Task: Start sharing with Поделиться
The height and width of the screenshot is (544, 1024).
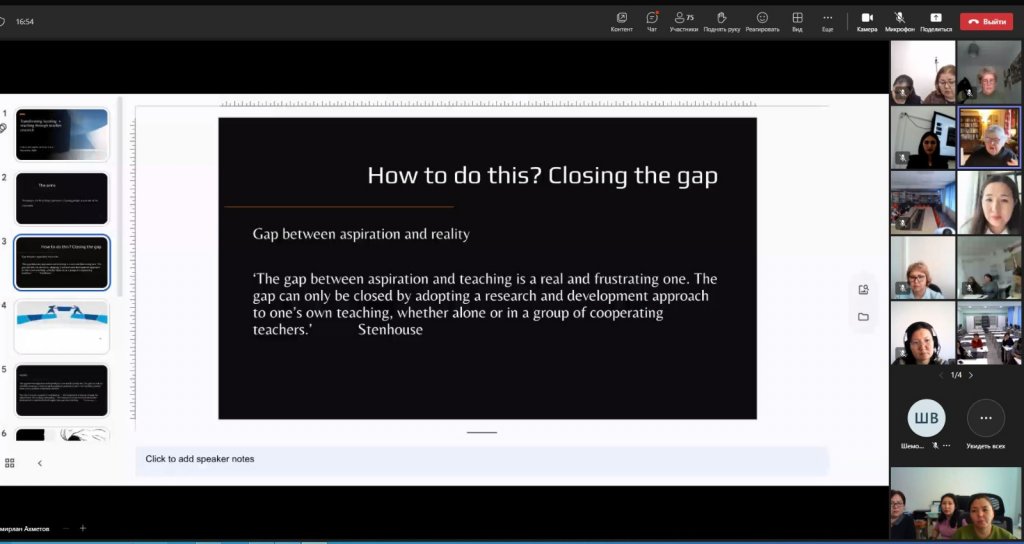Action: 935,18
